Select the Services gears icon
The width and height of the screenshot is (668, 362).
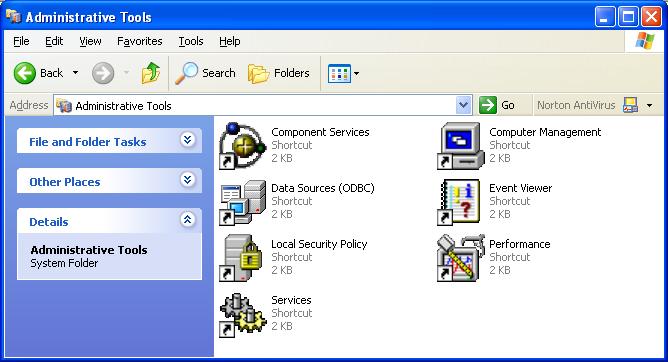243,315
